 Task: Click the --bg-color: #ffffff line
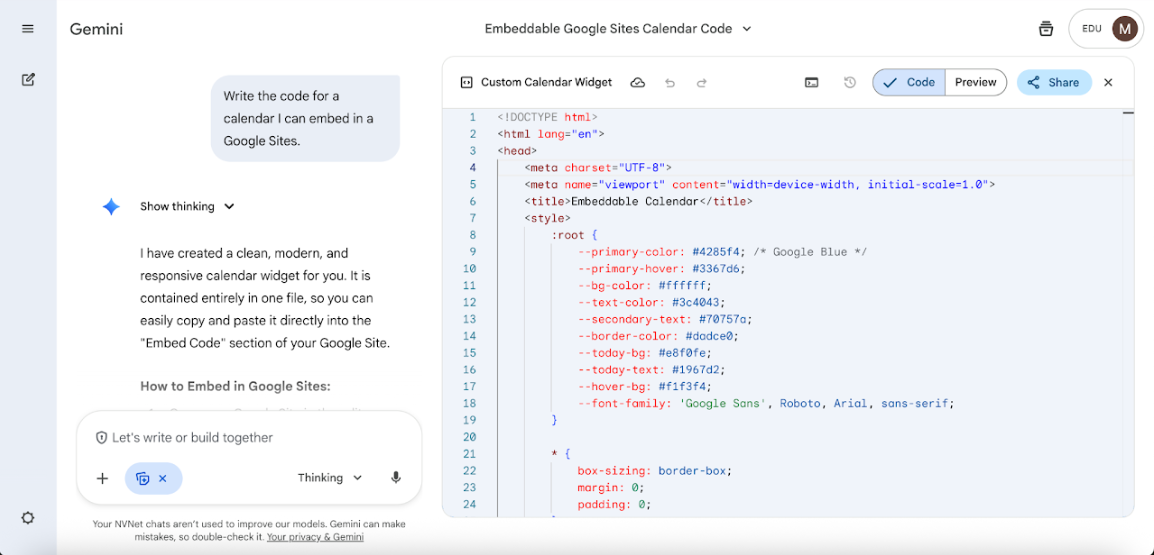click(645, 286)
